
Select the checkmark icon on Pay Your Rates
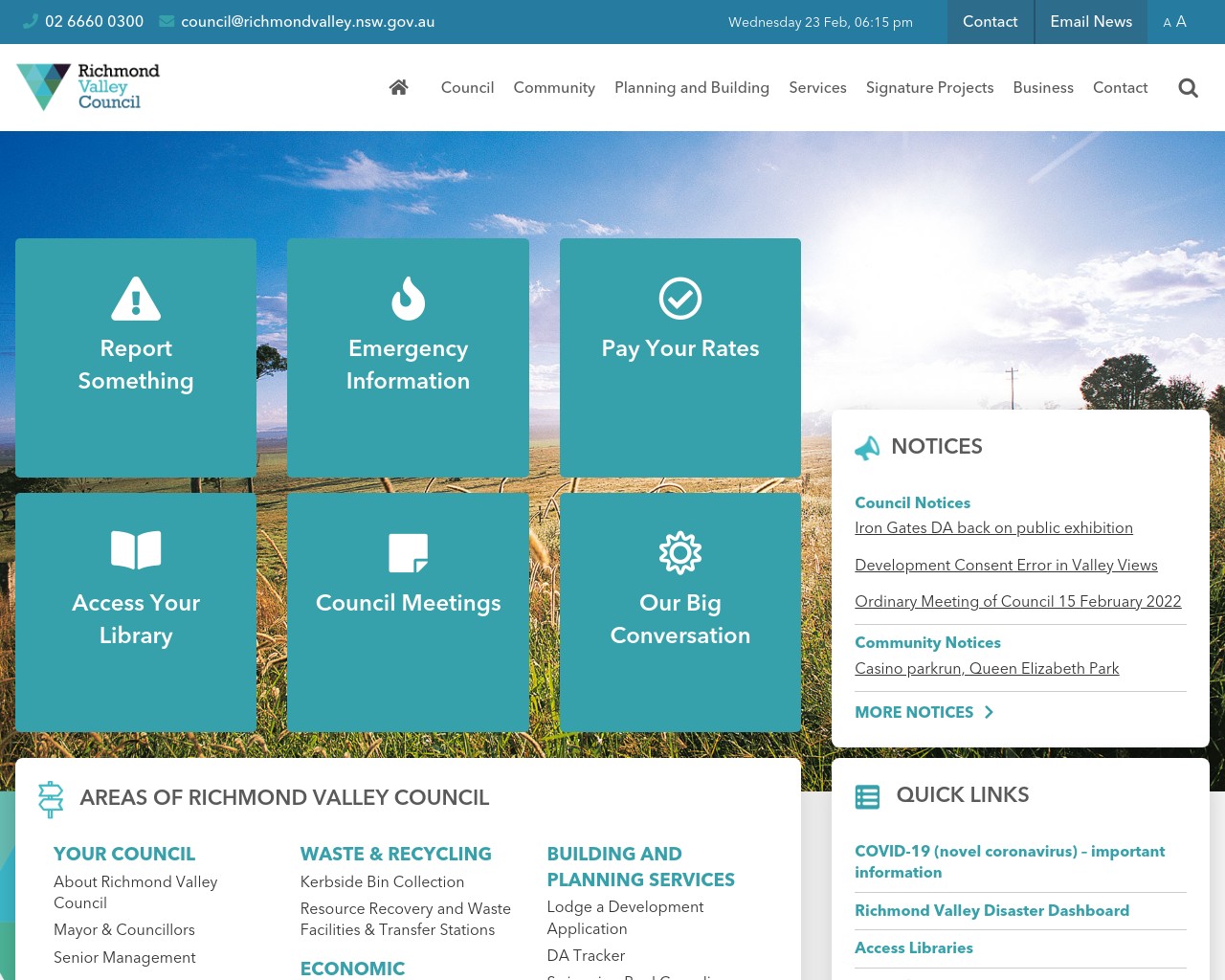click(679, 298)
